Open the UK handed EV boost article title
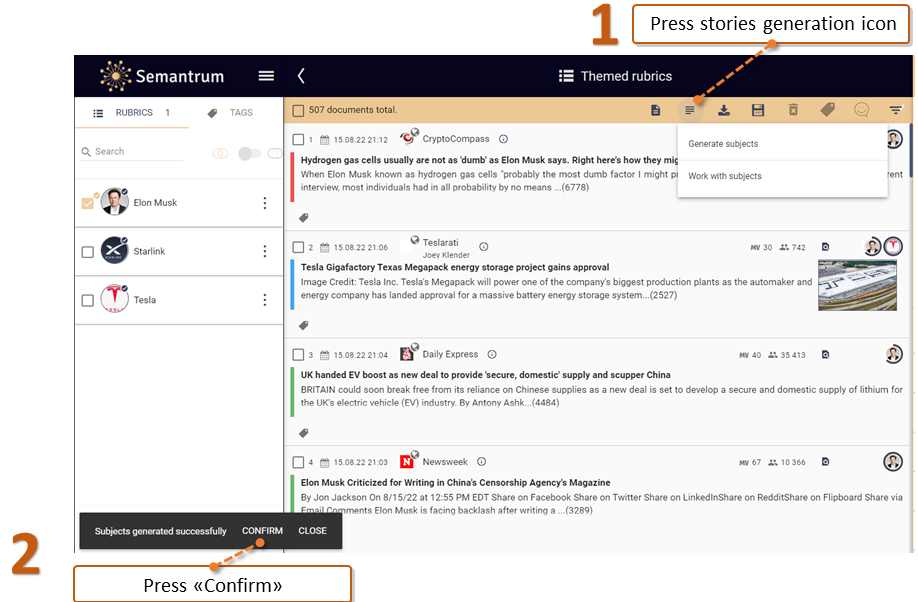The image size is (918, 602). (486, 375)
